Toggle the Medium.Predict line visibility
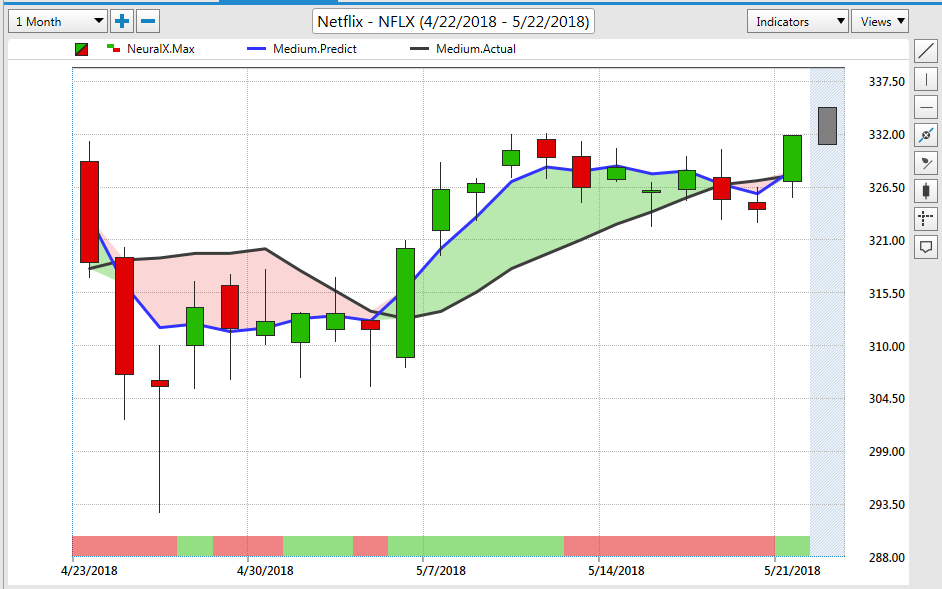The height and width of the screenshot is (589, 942). [x=313, y=49]
